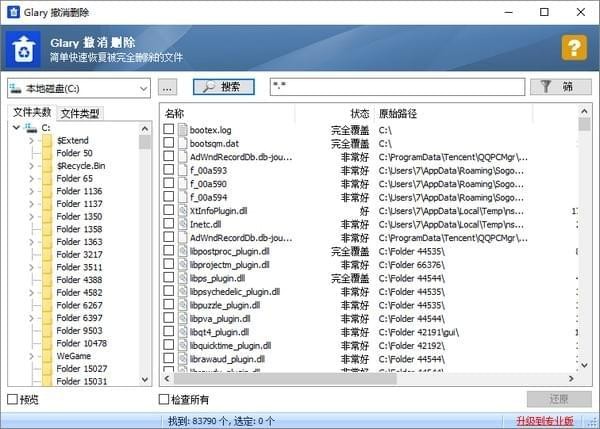The height and width of the screenshot is (429, 600).
Task: Click the dll icon of librawaud_plugin.dll
Action: [183, 359]
